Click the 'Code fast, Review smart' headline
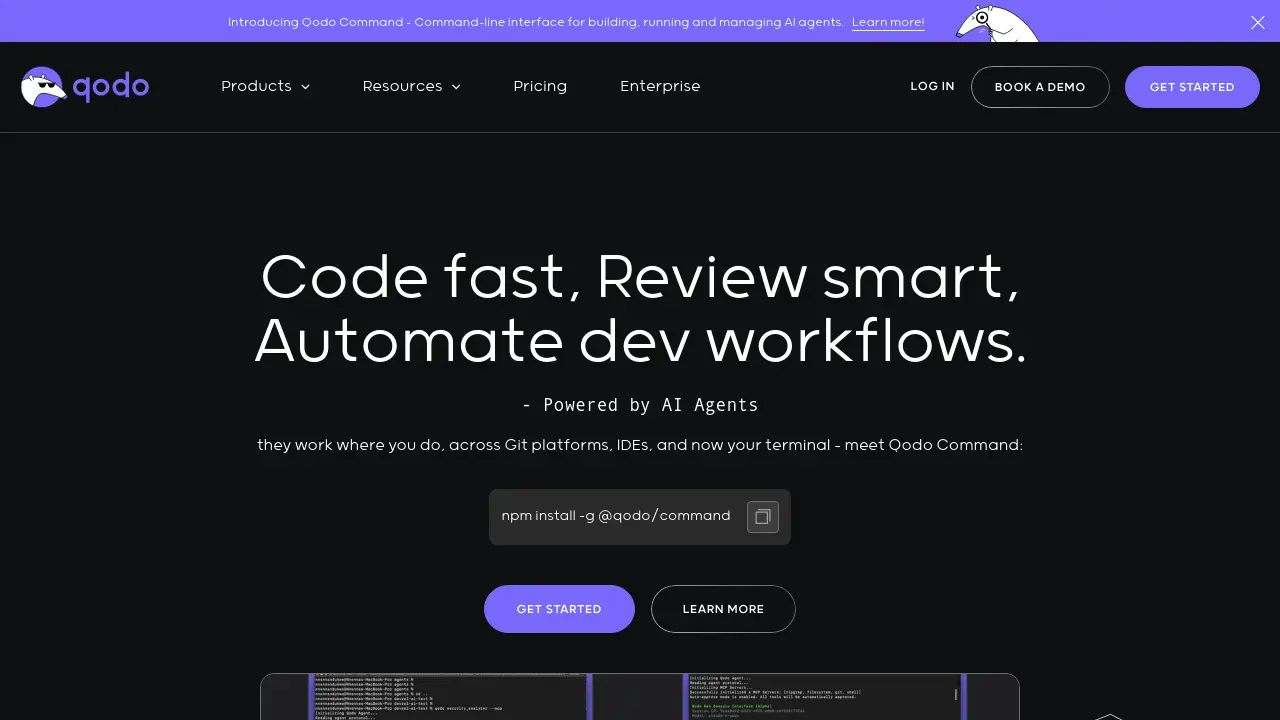The width and height of the screenshot is (1280, 720). point(640,277)
